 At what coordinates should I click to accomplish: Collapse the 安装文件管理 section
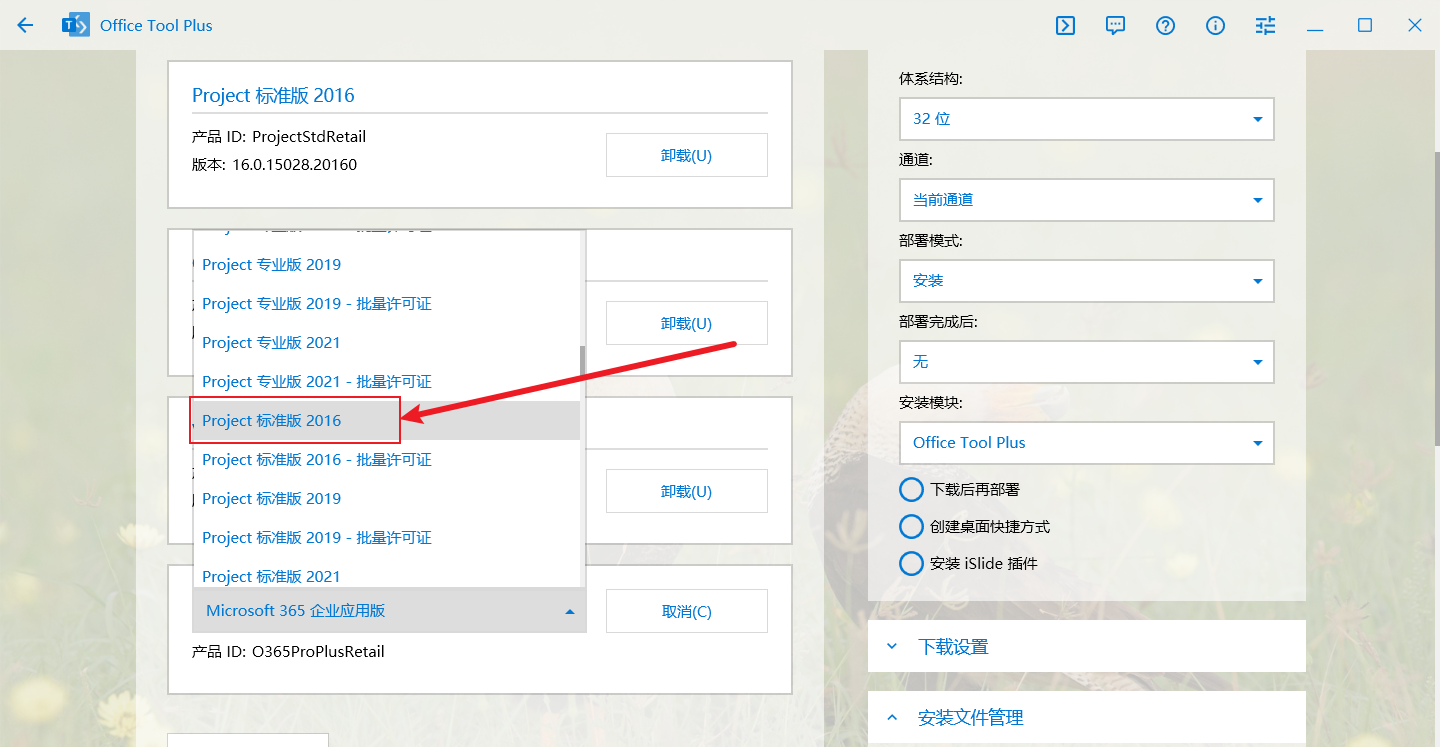1087,717
